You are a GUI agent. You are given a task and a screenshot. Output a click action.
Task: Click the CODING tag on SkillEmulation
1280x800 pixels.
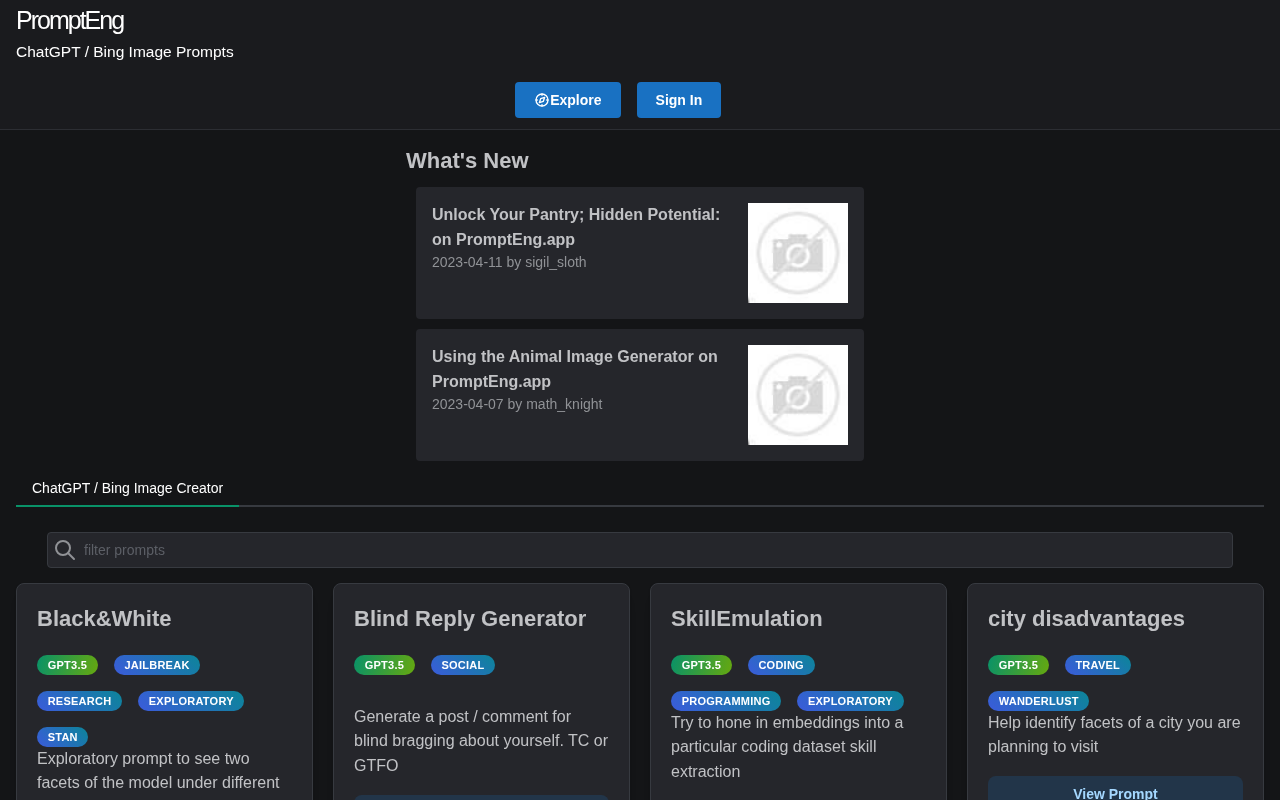[x=780, y=665]
